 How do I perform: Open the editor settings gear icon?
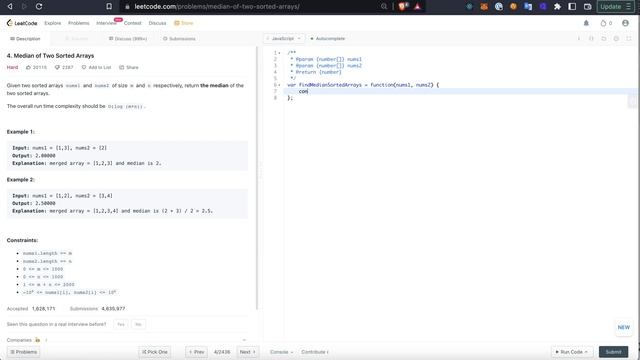click(616, 39)
